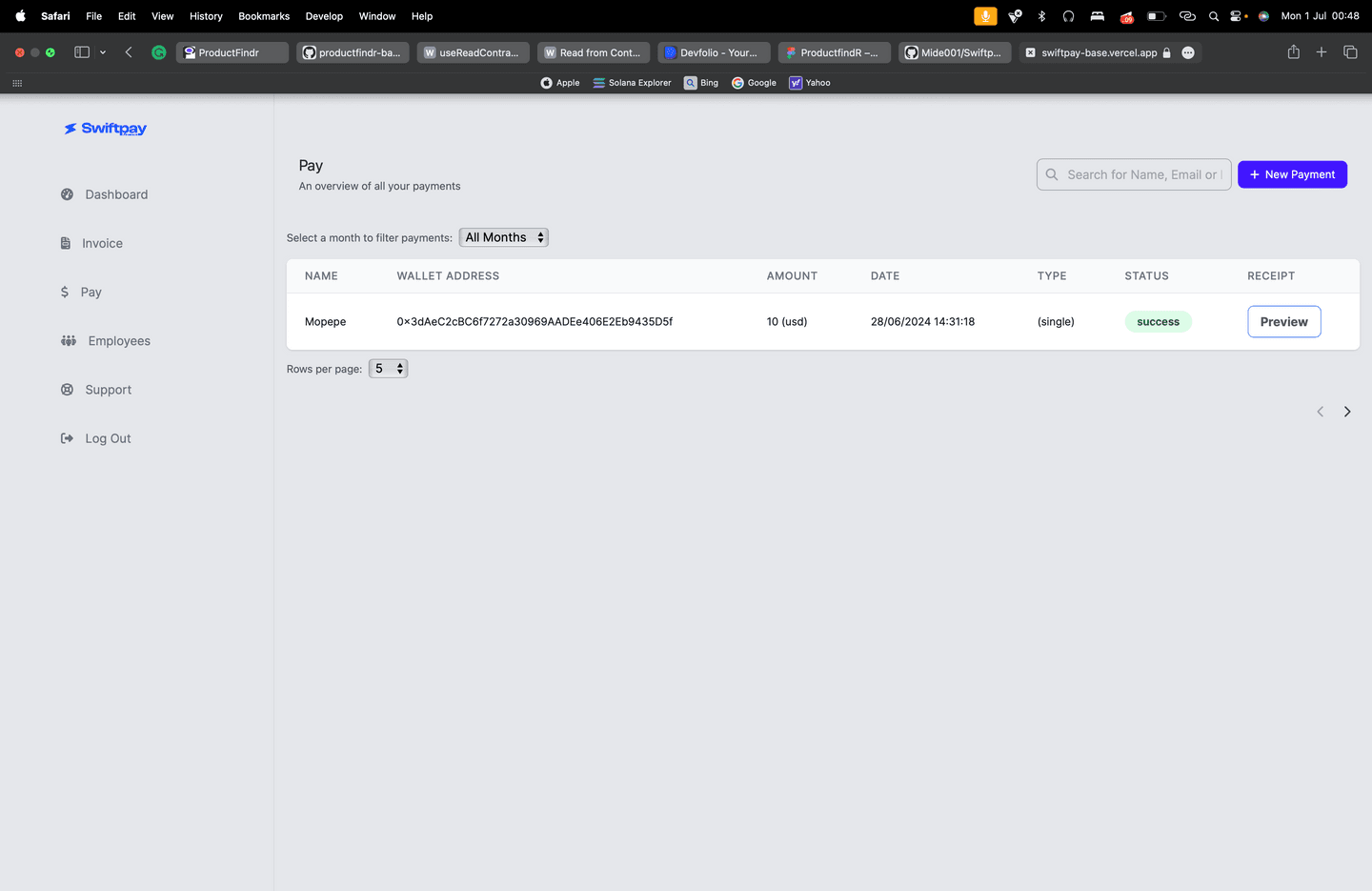Click the (single) type cell
The image size is (1372, 891).
(x=1056, y=322)
